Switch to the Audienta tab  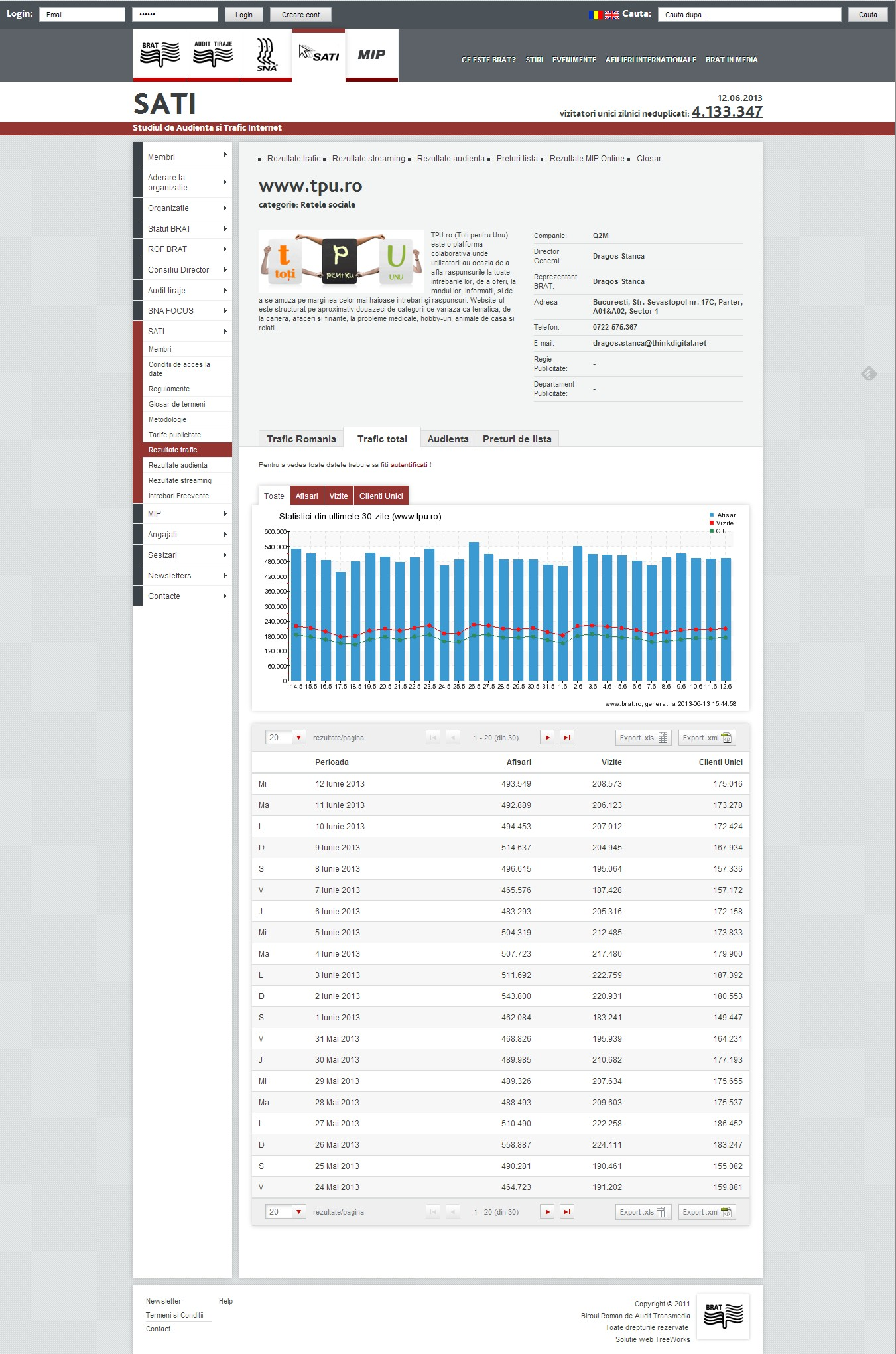[x=448, y=439]
